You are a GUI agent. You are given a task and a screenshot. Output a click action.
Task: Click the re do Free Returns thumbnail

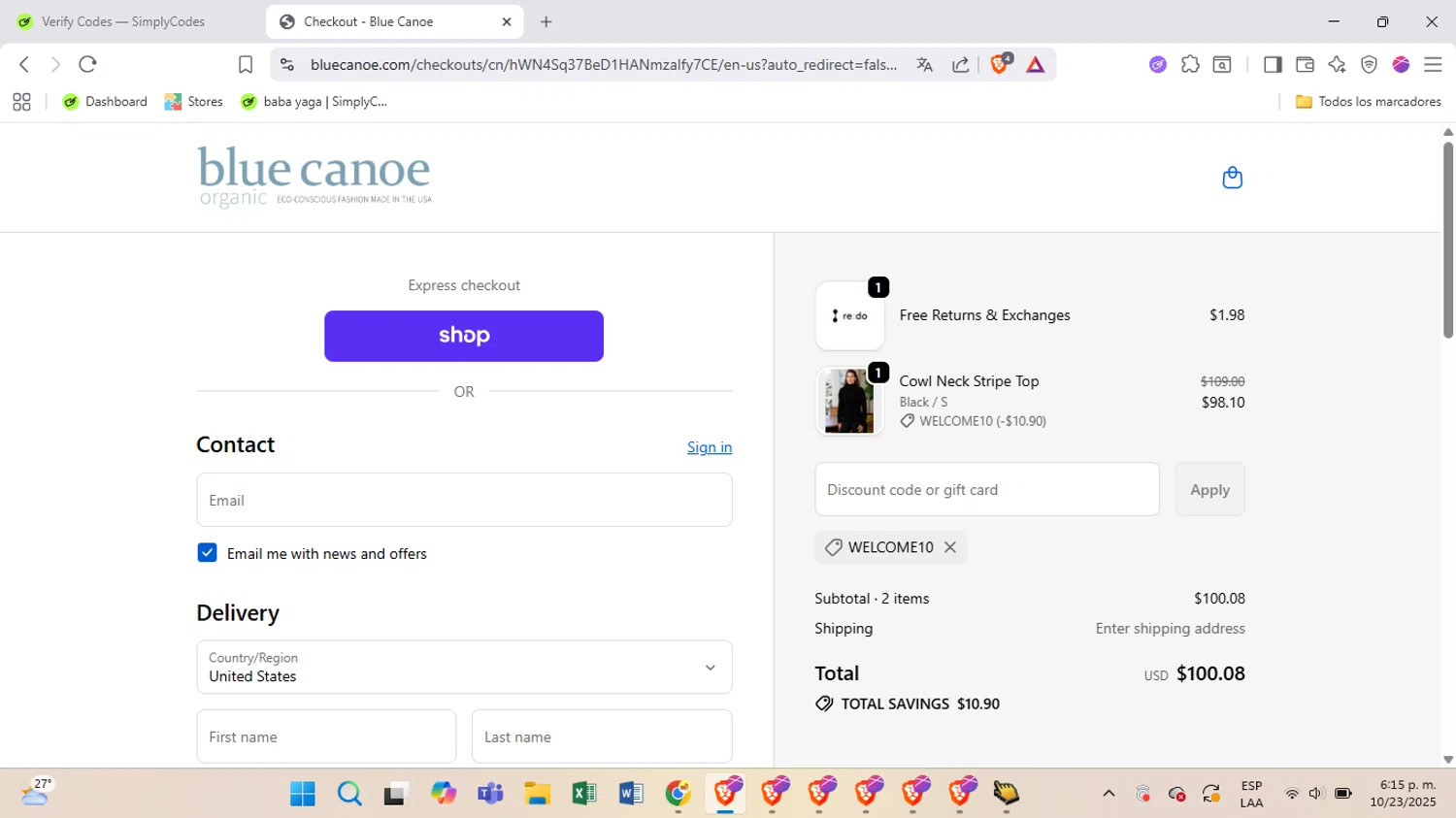click(849, 315)
